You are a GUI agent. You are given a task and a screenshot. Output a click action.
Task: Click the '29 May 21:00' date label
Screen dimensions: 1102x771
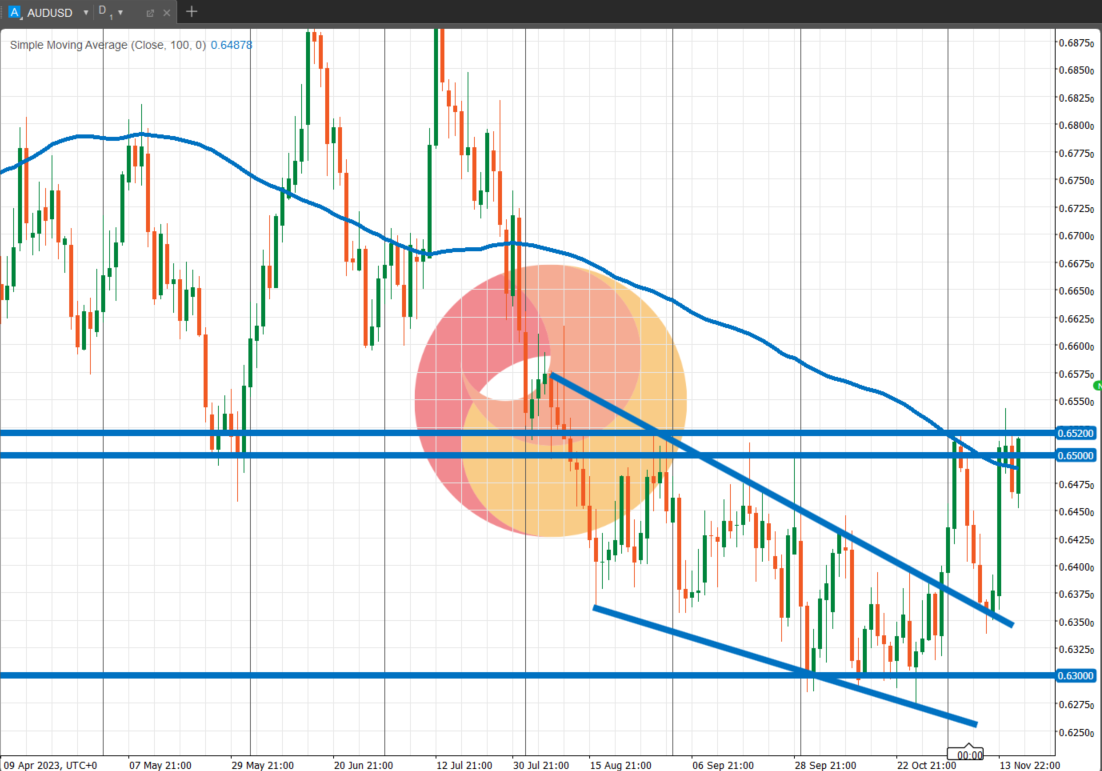pyautogui.click(x=262, y=765)
